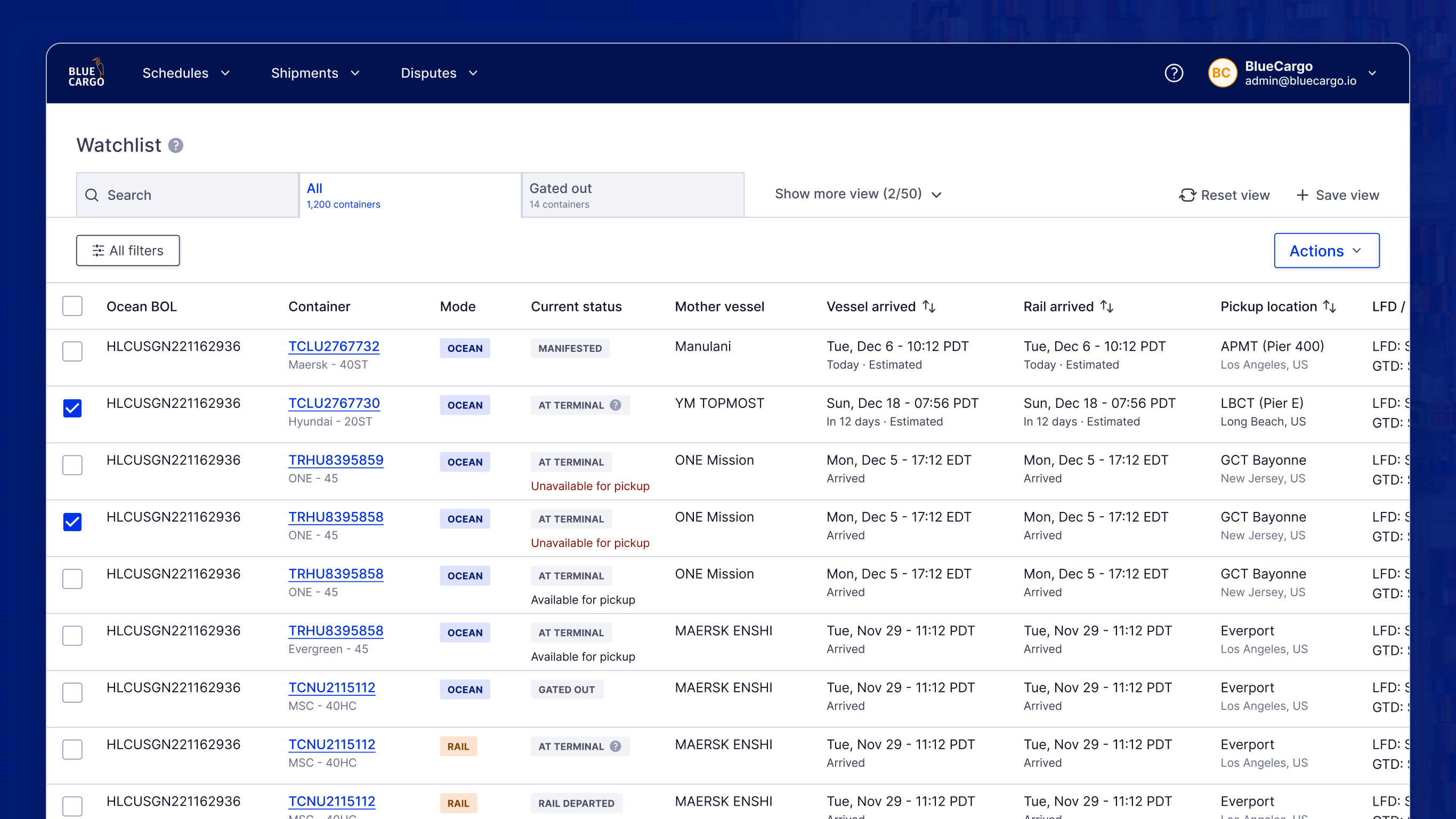
Task: Click admin@bluecargo.io account text
Action: pos(1300,81)
